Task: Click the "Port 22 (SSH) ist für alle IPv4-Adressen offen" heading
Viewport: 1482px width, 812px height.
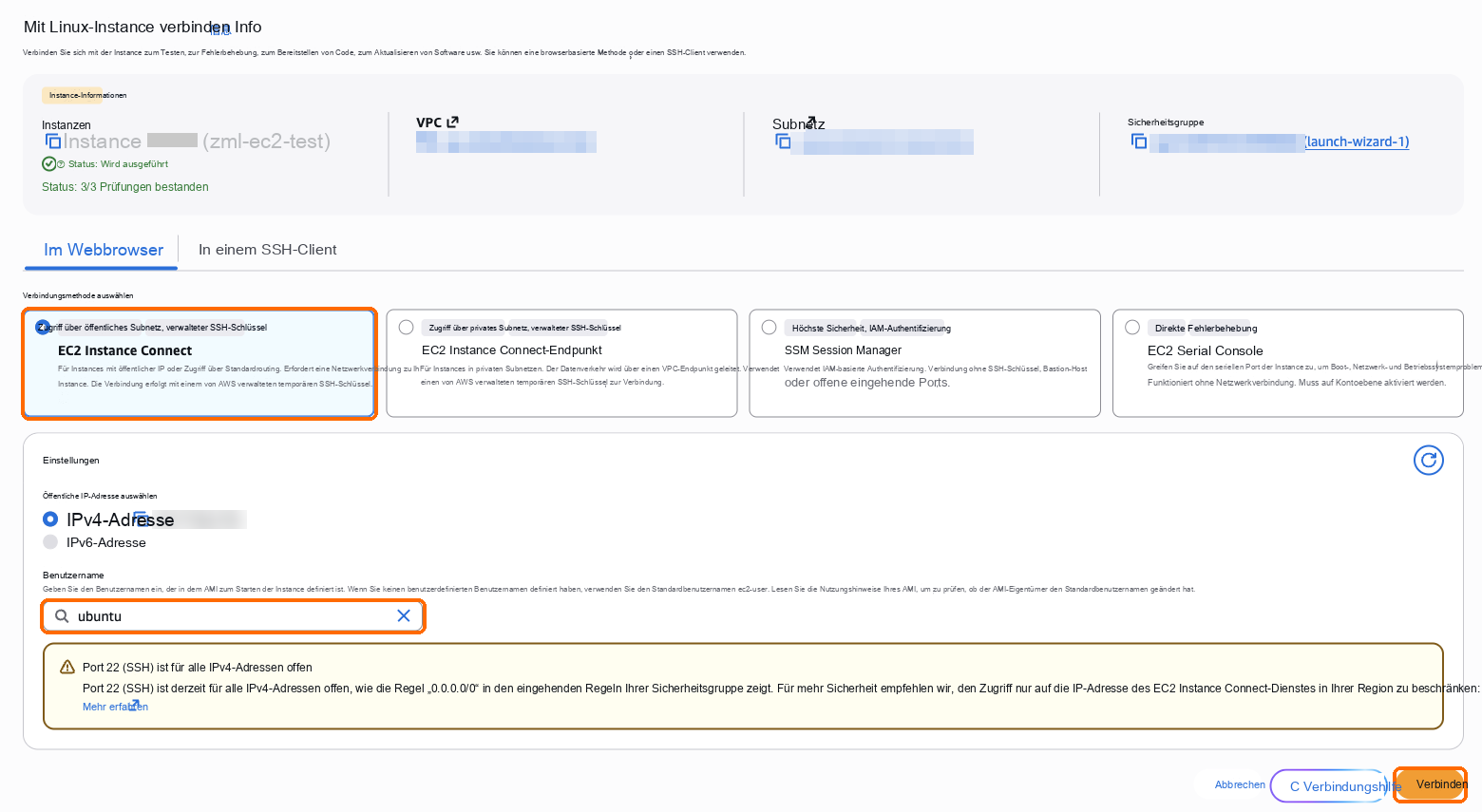Action: coord(198,668)
